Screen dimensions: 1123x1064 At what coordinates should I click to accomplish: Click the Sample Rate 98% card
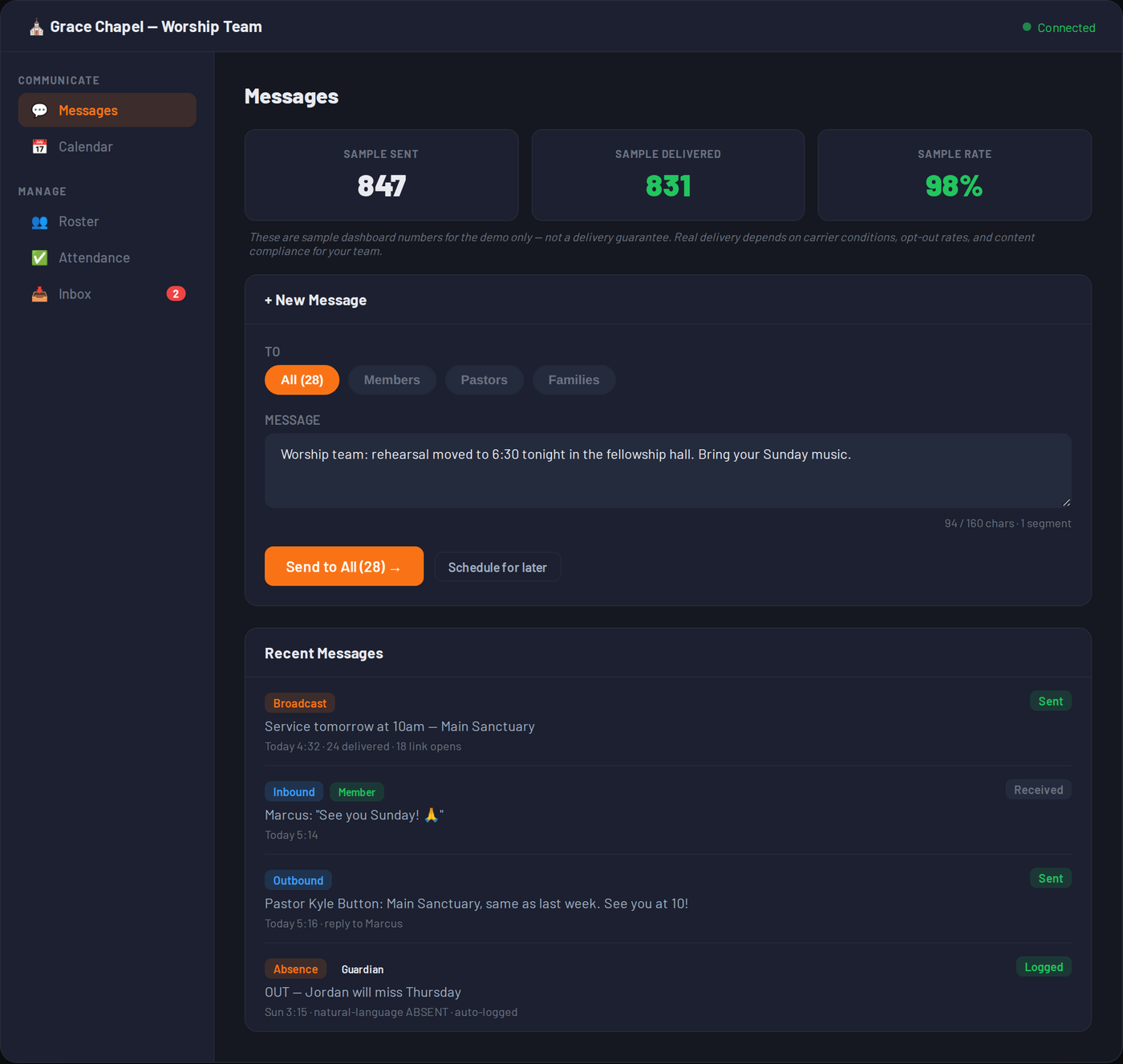(955, 175)
